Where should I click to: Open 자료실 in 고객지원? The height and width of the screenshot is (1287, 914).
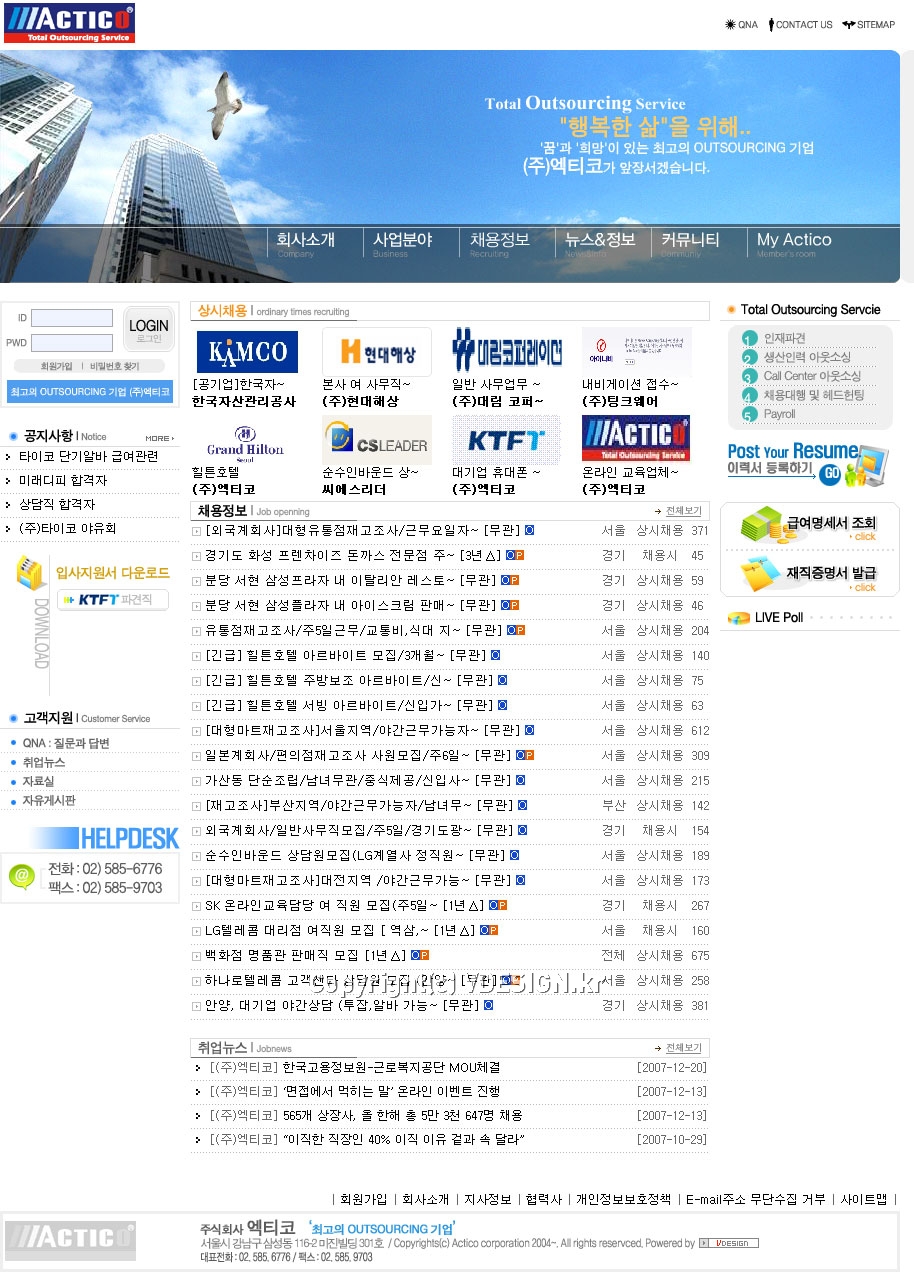click(38, 781)
